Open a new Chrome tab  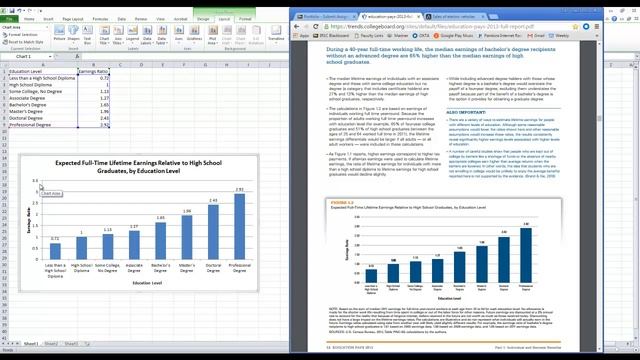coord(493,17)
